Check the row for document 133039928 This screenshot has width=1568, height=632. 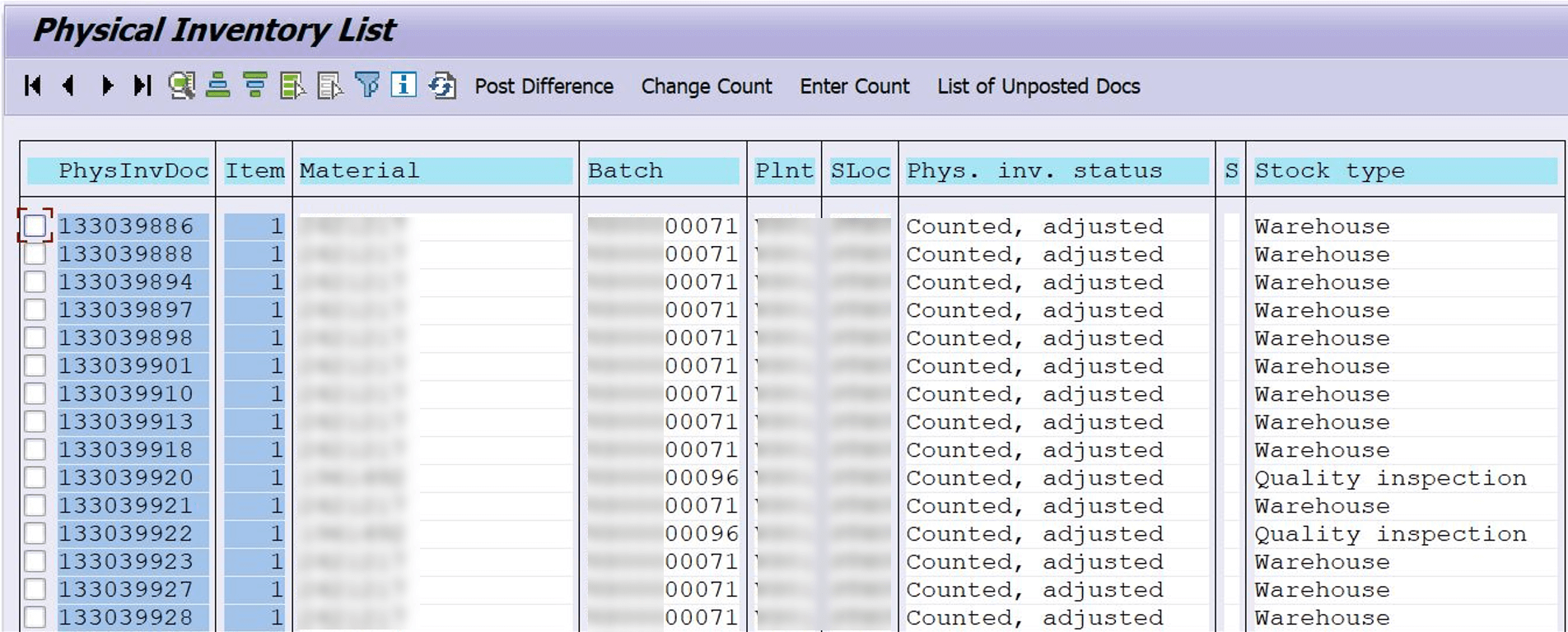point(35,617)
